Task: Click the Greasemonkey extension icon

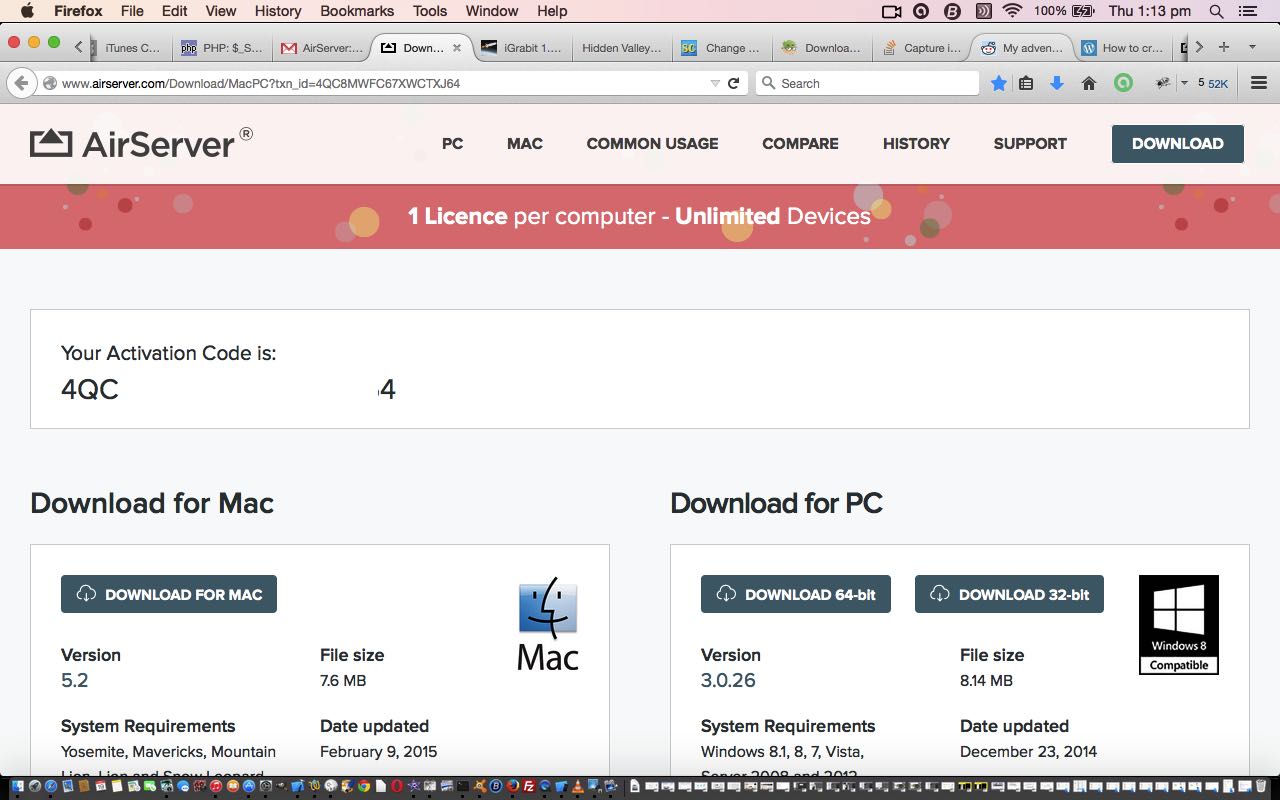Action: (1163, 83)
